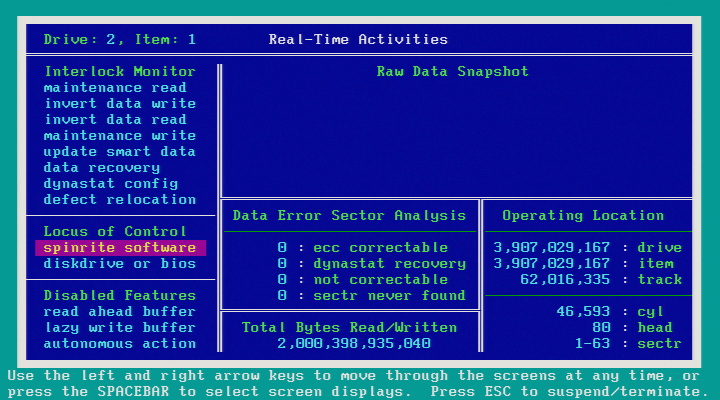The height and width of the screenshot is (400, 720).
Task: Click the 'ecc correctable' count row
Action: (x=363, y=248)
